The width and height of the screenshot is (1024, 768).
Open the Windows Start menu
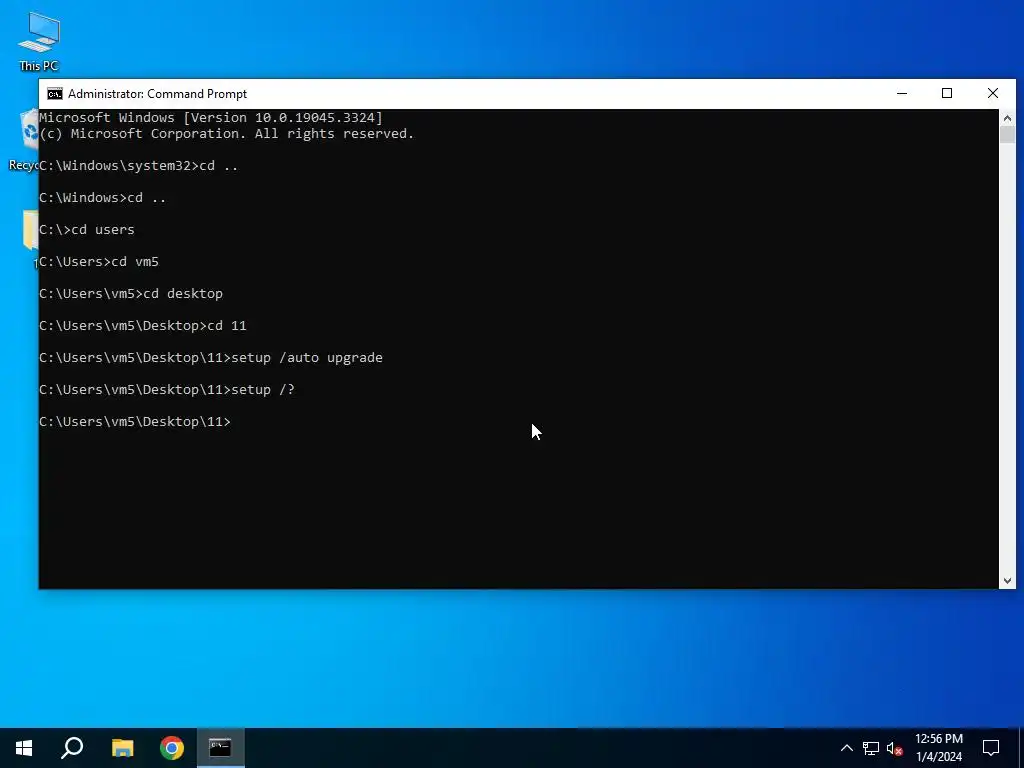[24, 748]
